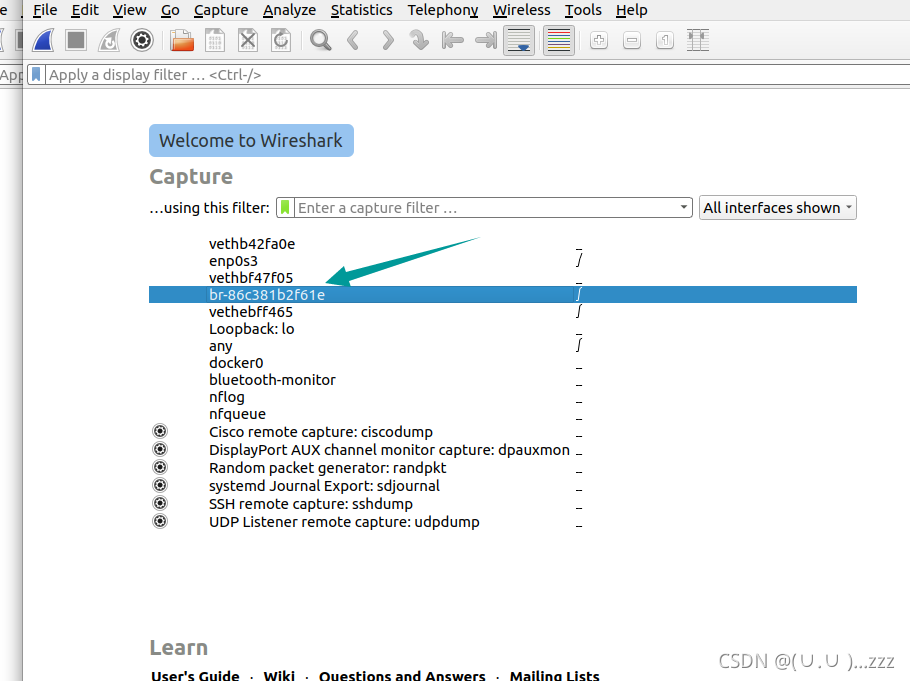Viewport: 910px width, 681px height.
Task: Jump to last packet icon
Action: 486,41
